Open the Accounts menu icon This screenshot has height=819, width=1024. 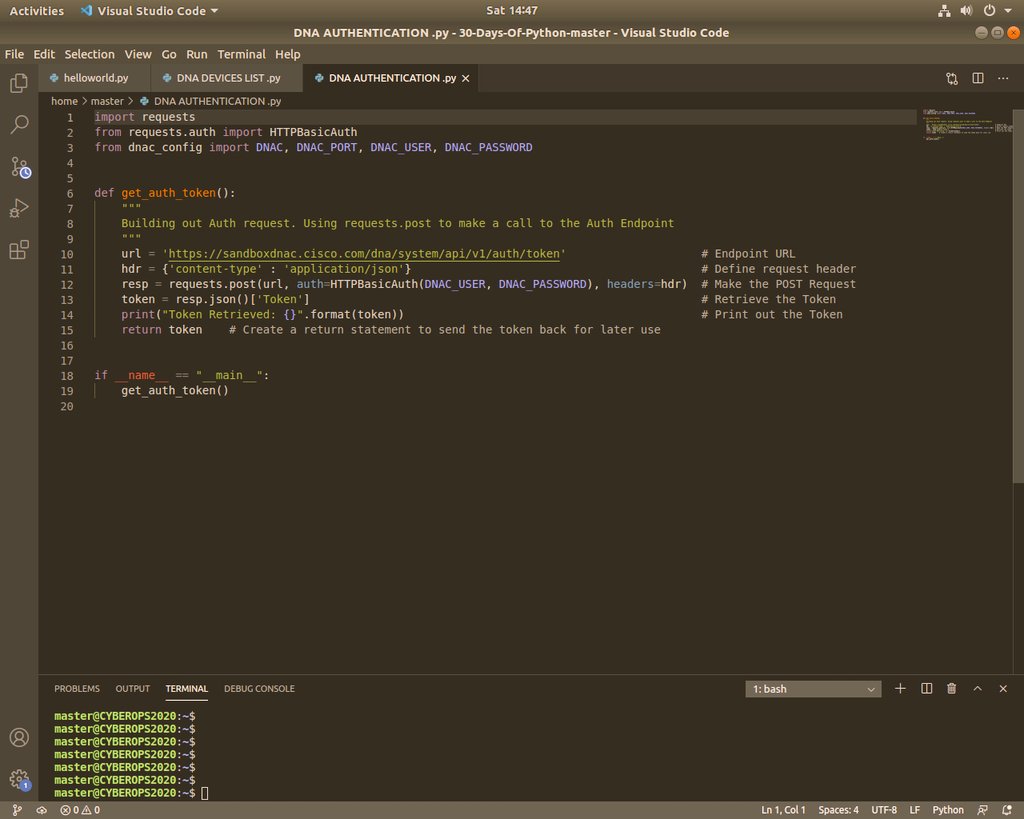pos(19,737)
